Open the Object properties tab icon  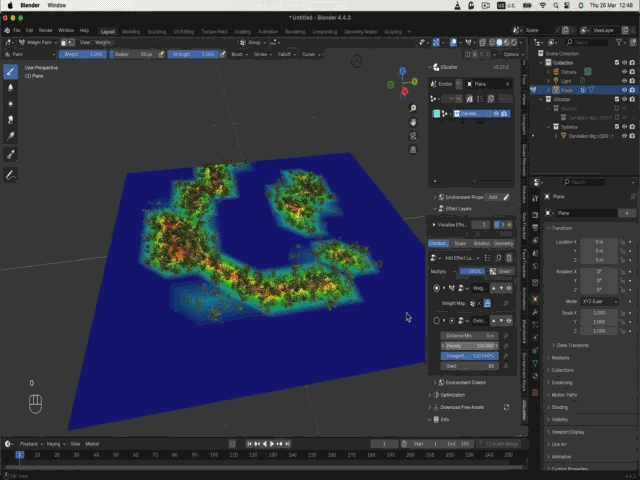(535, 299)
